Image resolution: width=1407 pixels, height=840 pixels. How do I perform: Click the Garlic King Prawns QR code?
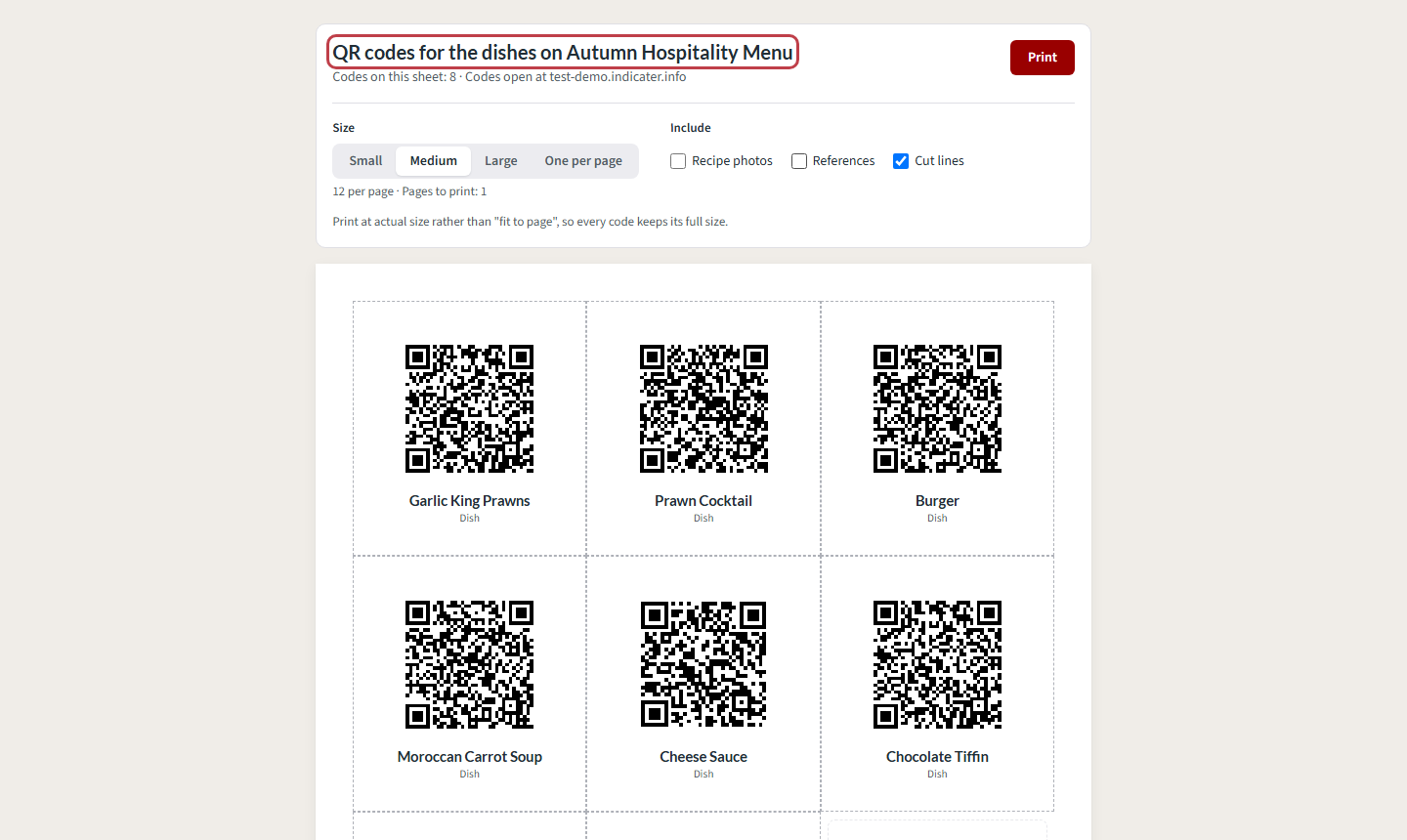470,408
